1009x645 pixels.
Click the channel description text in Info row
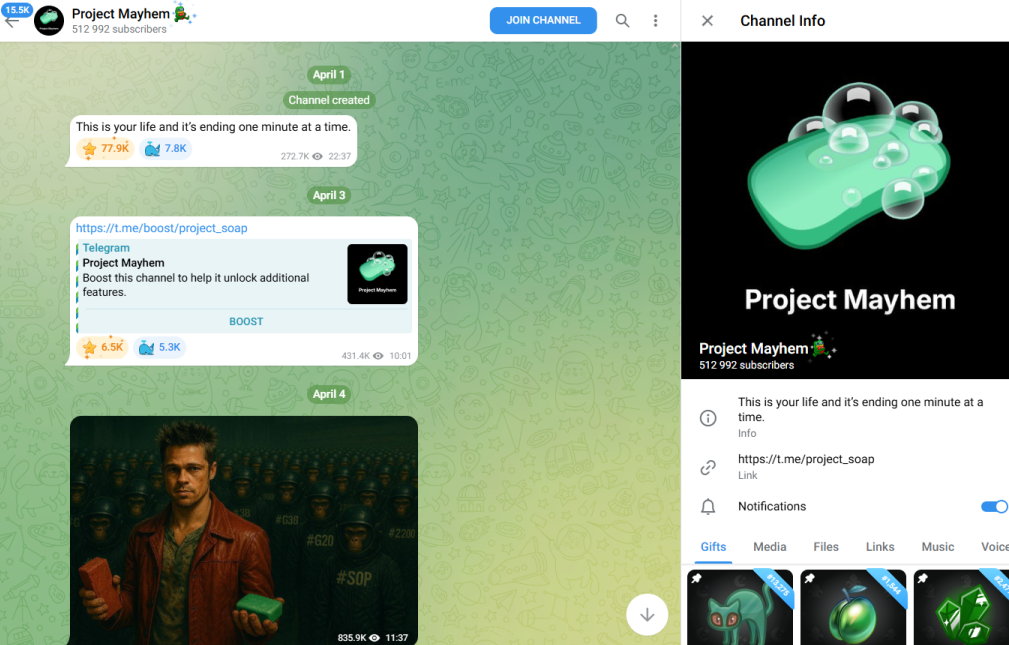[860, 409]
